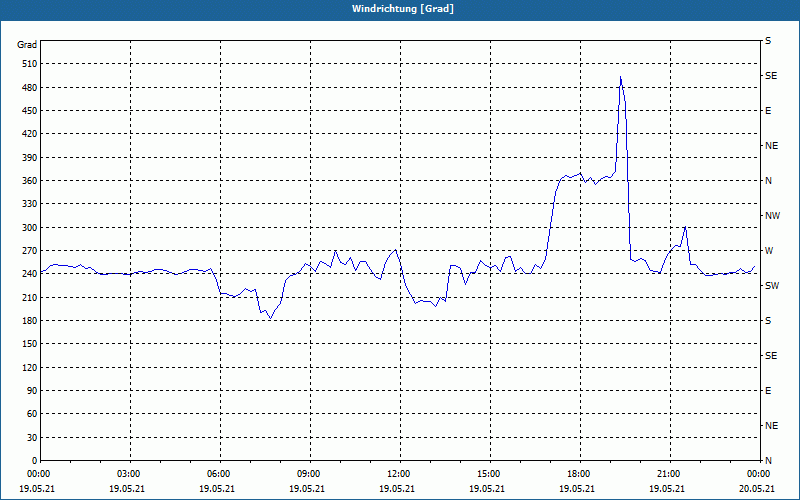This screenshot has width=800, height=500.
Task: Select the 30 value on the y-axis
Action: click(32, 437)
